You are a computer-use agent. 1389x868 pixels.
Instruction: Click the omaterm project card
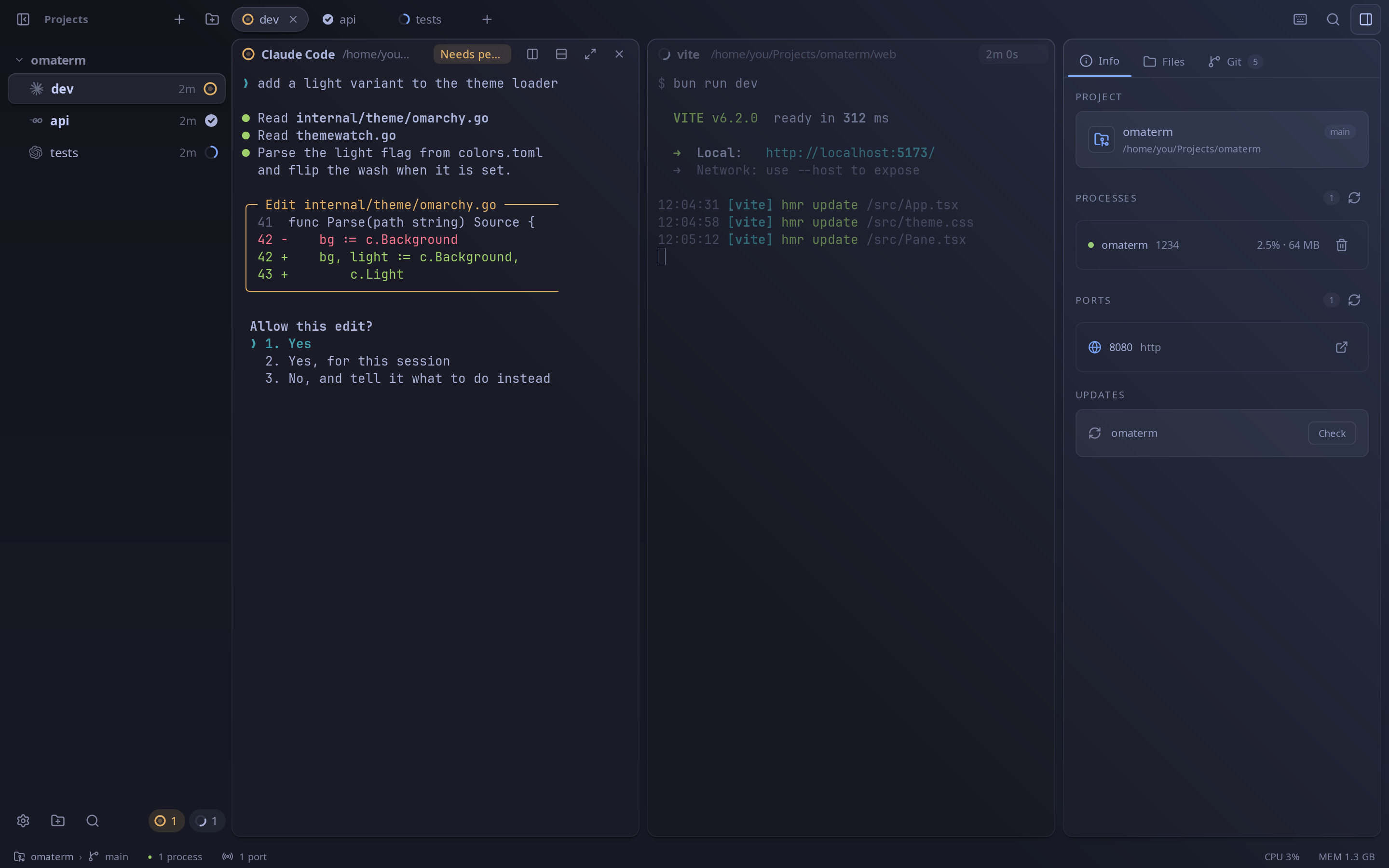tap(1221, 139)
